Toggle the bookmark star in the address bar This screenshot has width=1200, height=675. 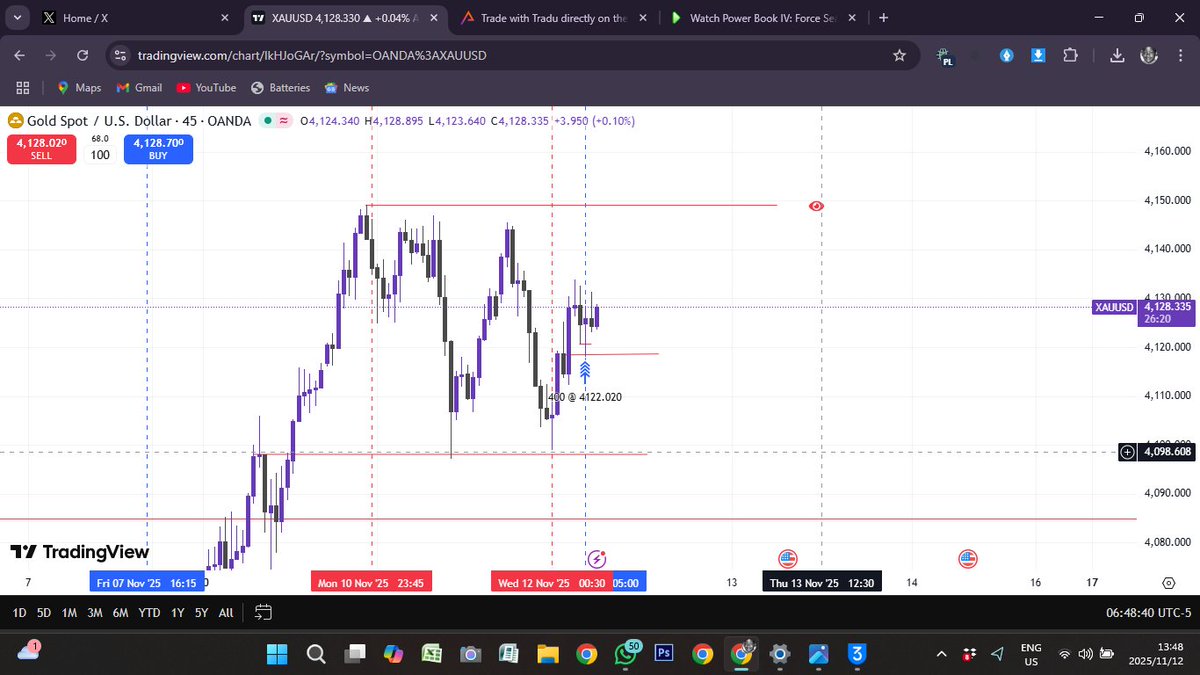pyautogui.click(x=899, y=56)
